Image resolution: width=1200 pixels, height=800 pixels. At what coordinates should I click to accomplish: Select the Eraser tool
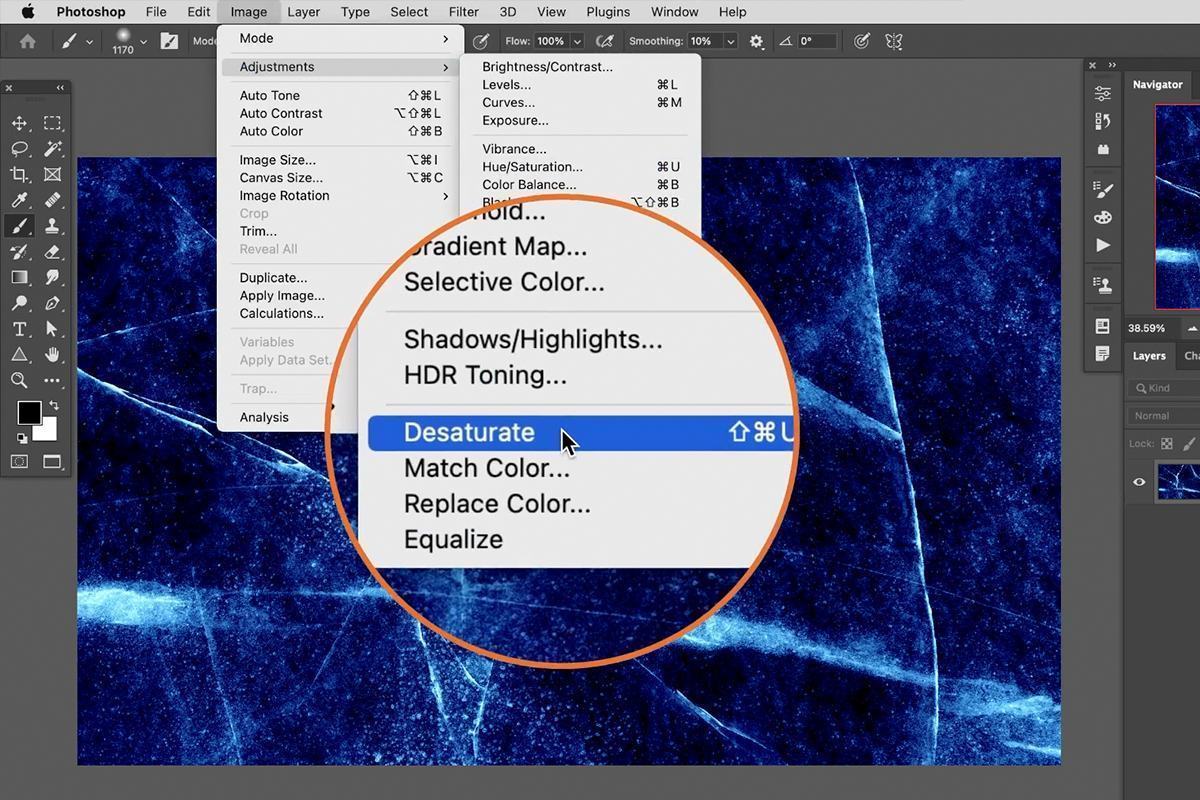click(x=53, y=252)
